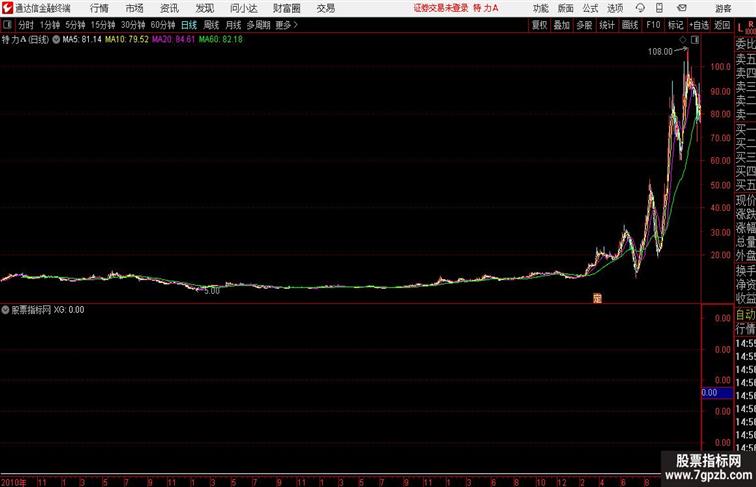Switch to 5分钟 period tab

point(75,25)
